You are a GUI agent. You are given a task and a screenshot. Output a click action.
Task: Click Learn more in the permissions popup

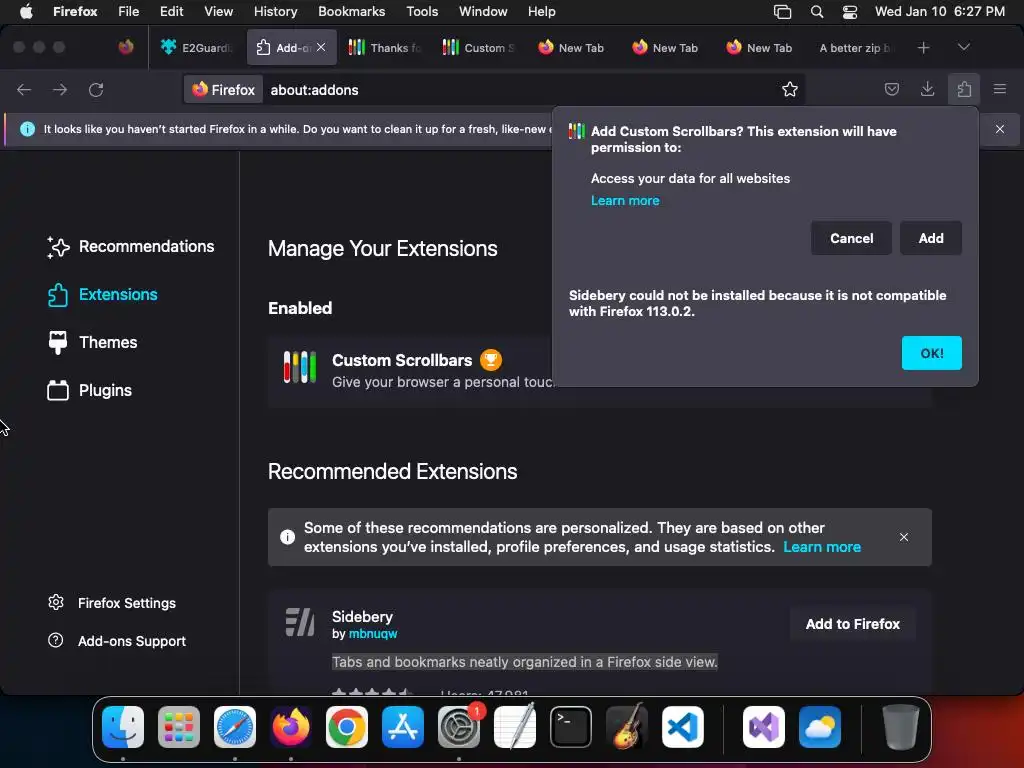pos(625,200)
